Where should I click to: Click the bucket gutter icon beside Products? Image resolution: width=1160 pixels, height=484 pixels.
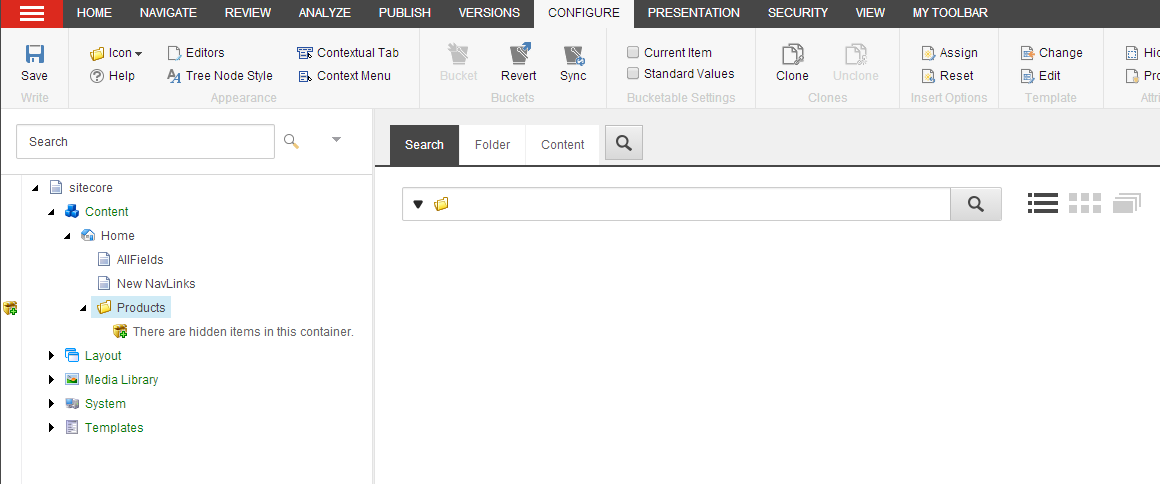click(x=10, y=308)
